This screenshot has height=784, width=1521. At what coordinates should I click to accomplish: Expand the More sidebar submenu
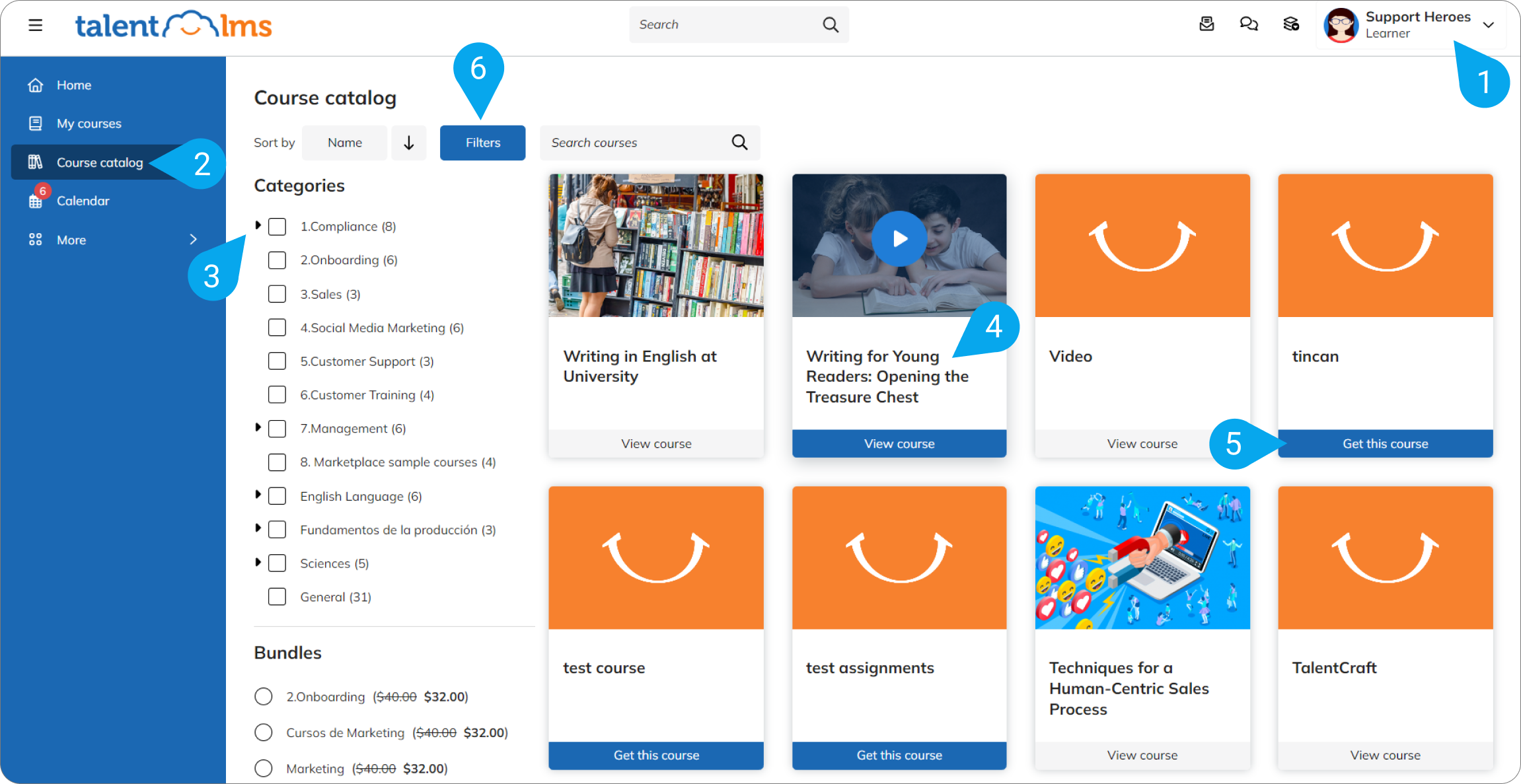(193, 240)
